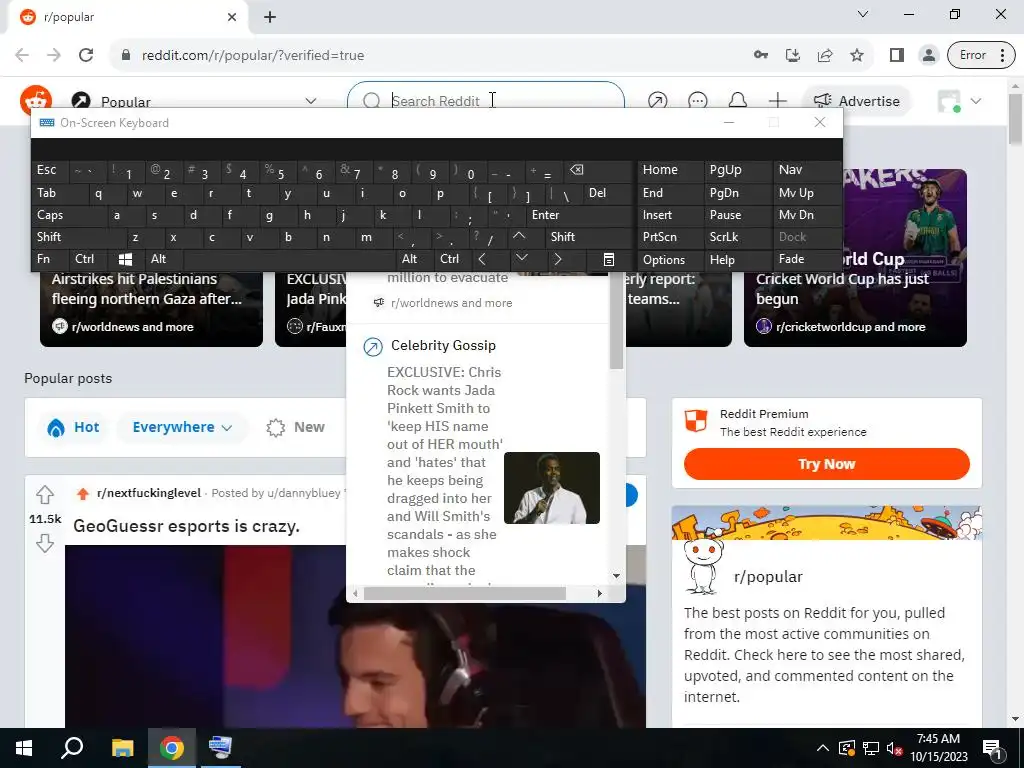1024x768 pixels.
Task: Open the GeoGuessr esports is crazy post title
Action: click(186, 526)
